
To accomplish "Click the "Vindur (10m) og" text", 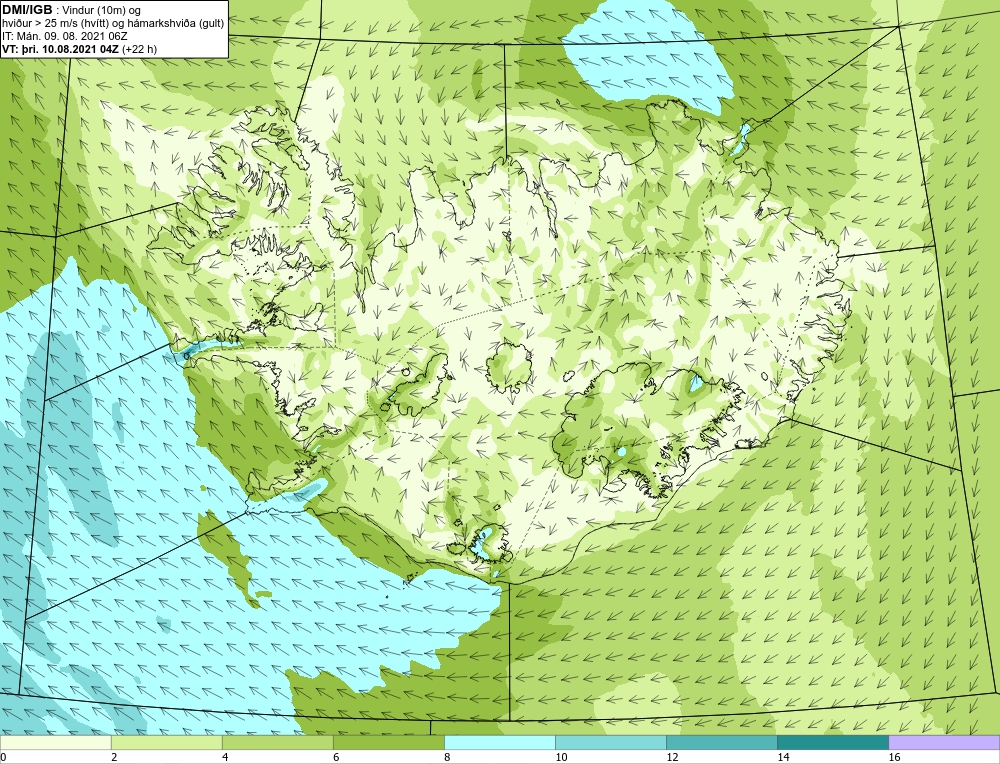I will pos(103,10).
